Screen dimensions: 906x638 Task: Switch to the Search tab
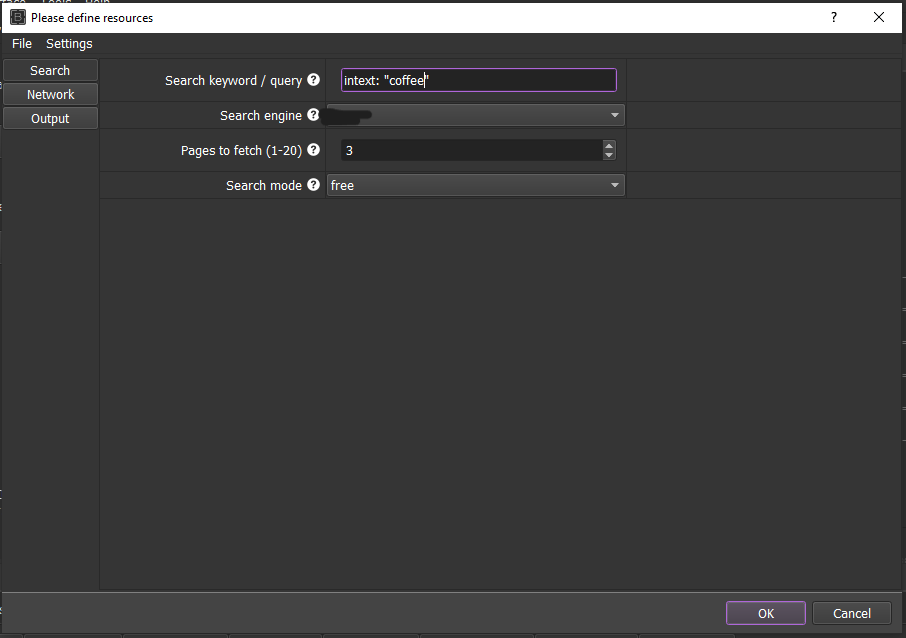tap(50, 71)
